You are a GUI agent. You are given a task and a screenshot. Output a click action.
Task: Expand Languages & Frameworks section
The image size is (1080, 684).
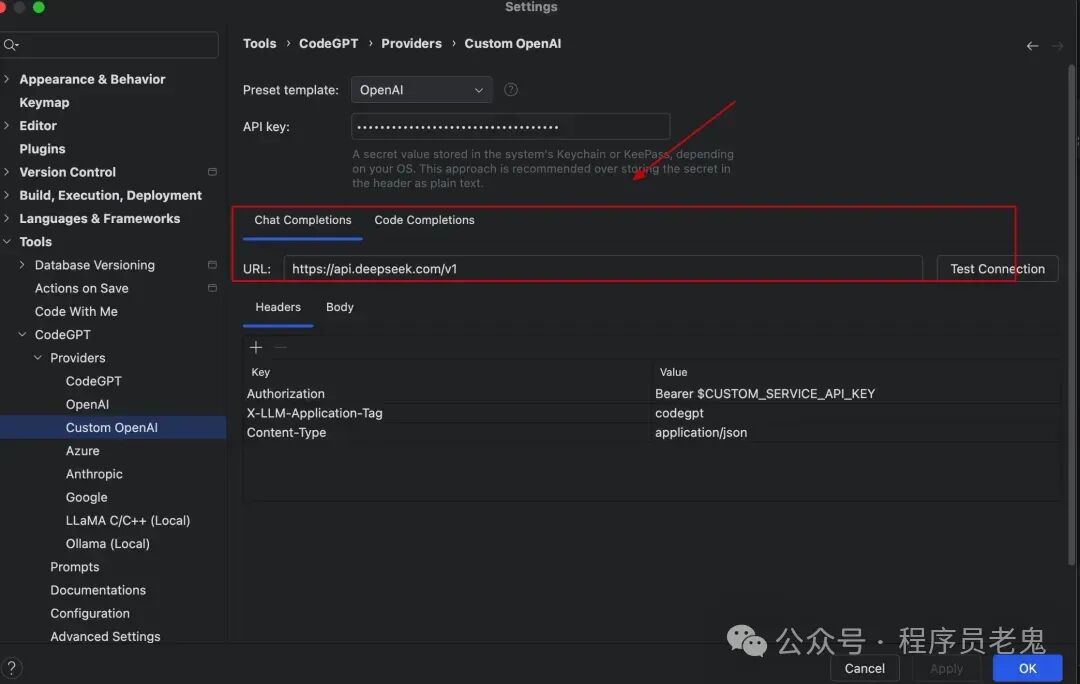coord(7,218)
